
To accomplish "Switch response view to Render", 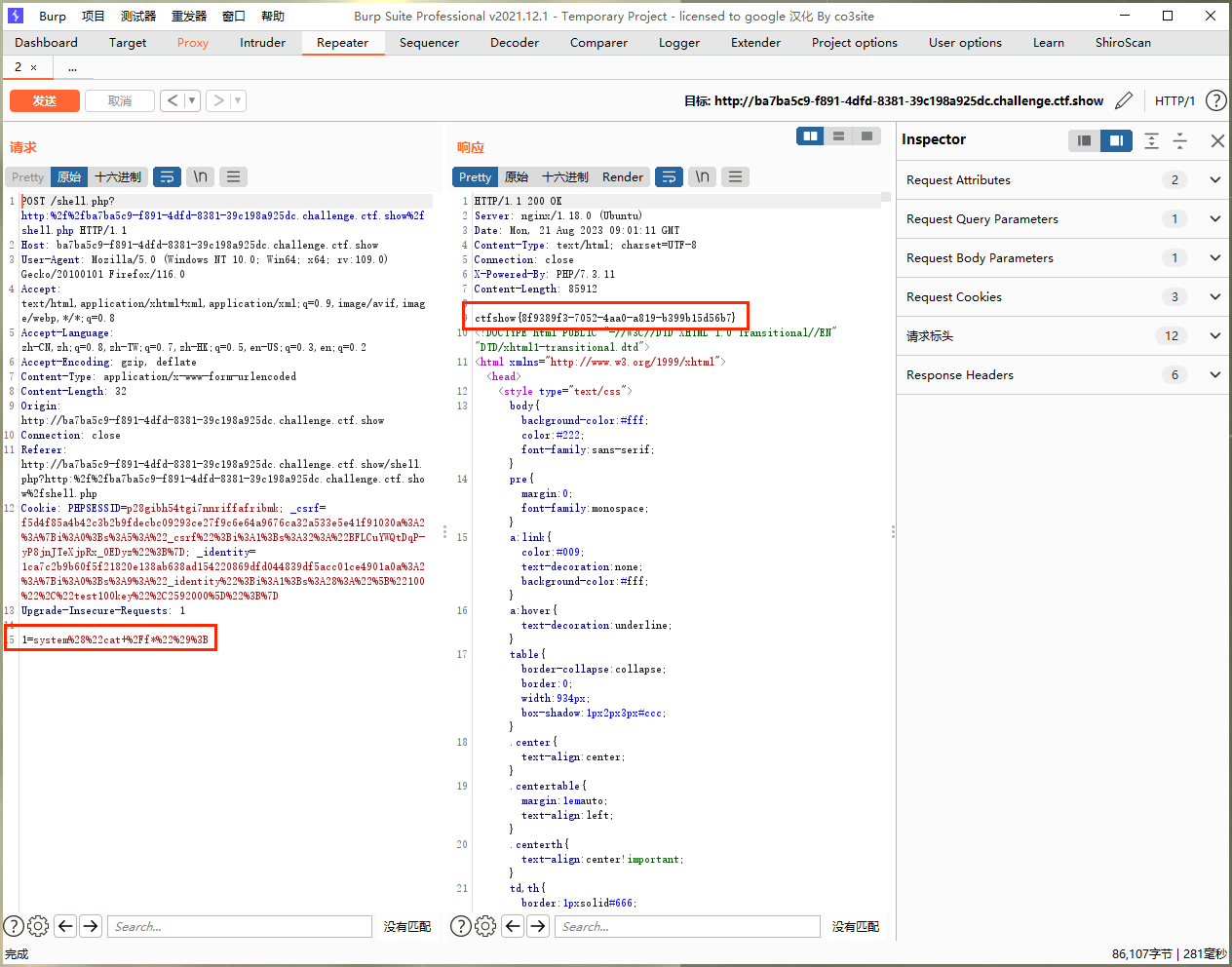I will pos(623,176).
